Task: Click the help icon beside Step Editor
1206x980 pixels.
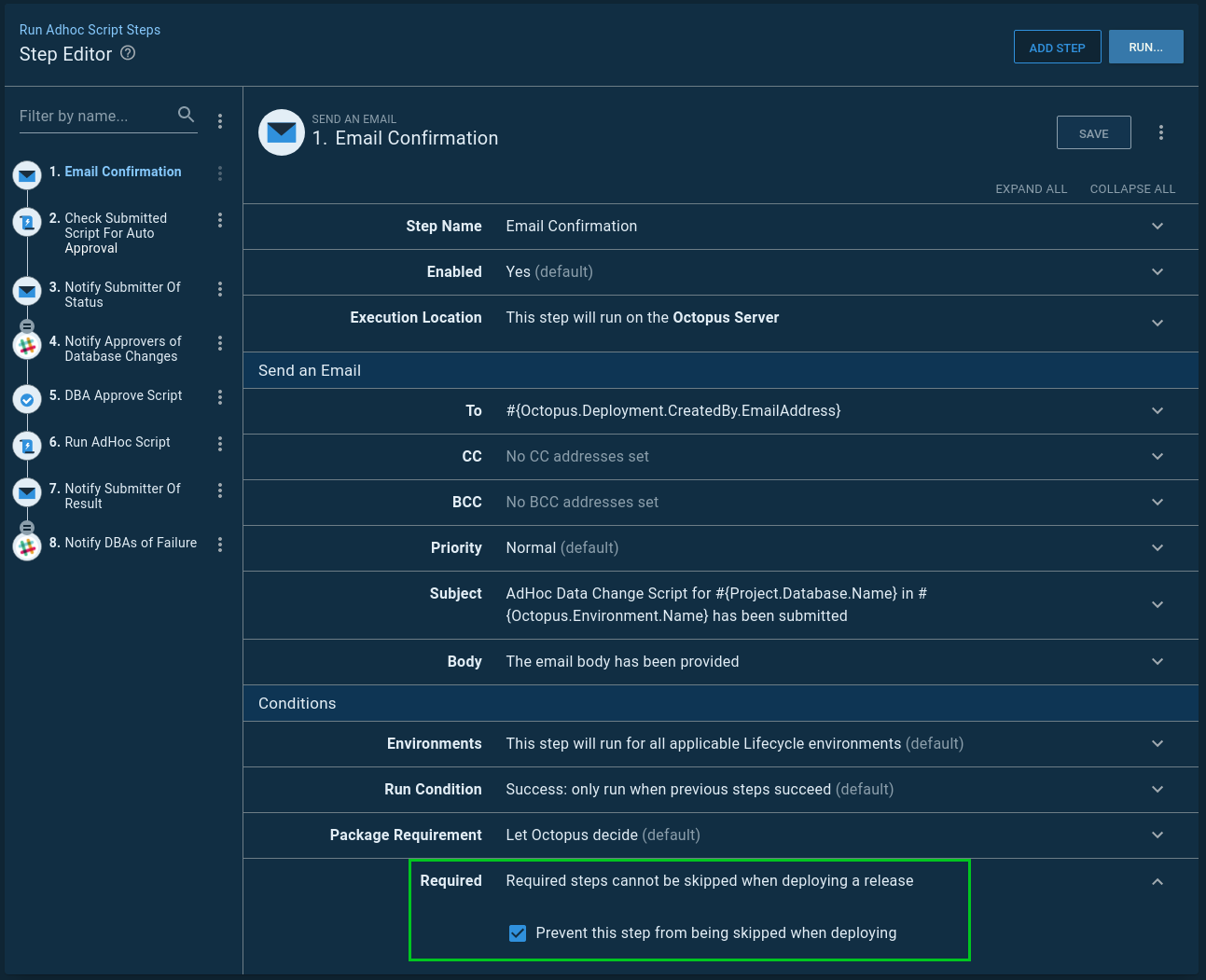Action: click(128, 53)
